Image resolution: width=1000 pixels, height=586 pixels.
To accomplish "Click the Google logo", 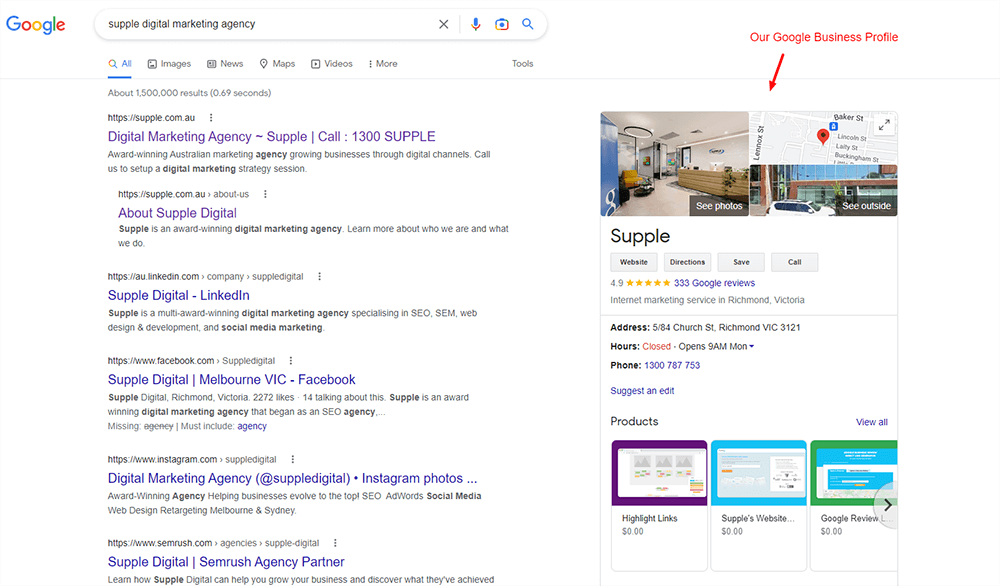I will click(x=36, y=25).
